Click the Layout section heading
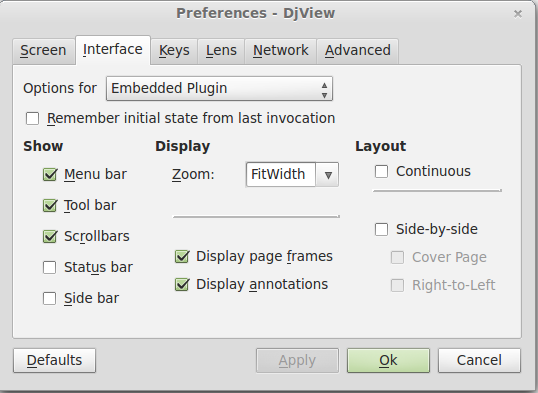The width and height of the screenshot is (538, 393). 381,147
